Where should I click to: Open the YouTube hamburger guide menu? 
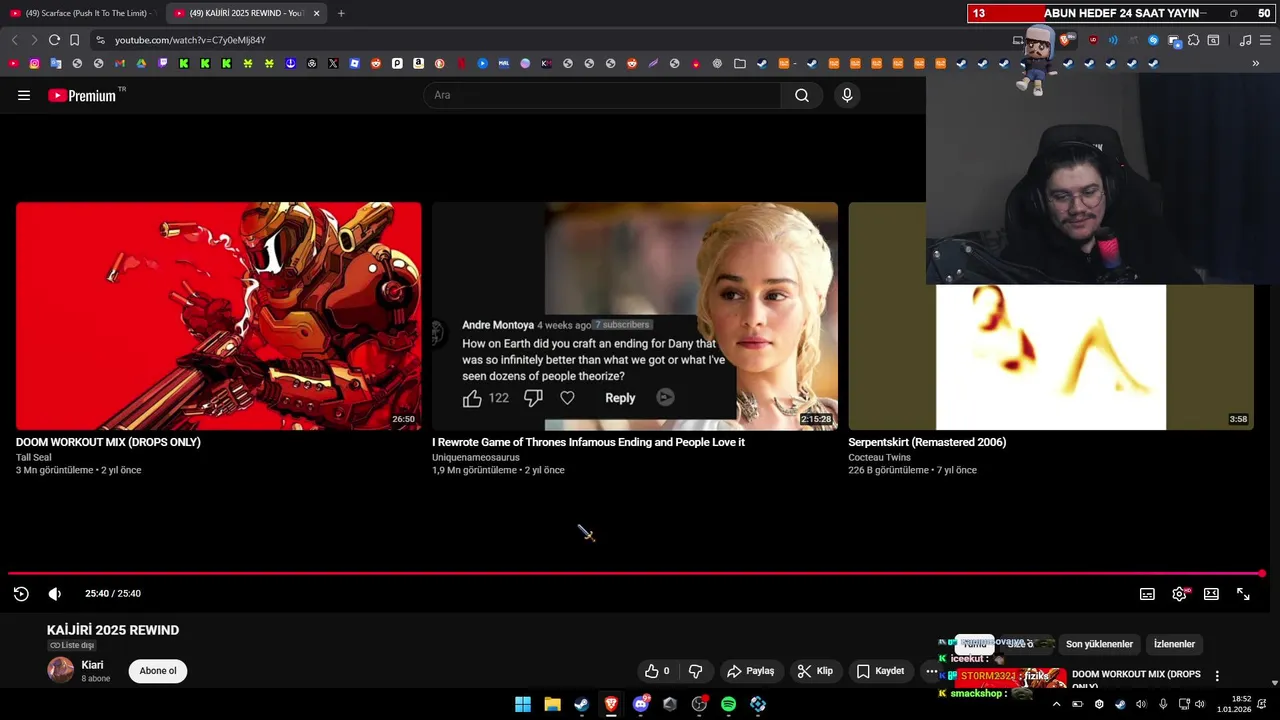24,95
